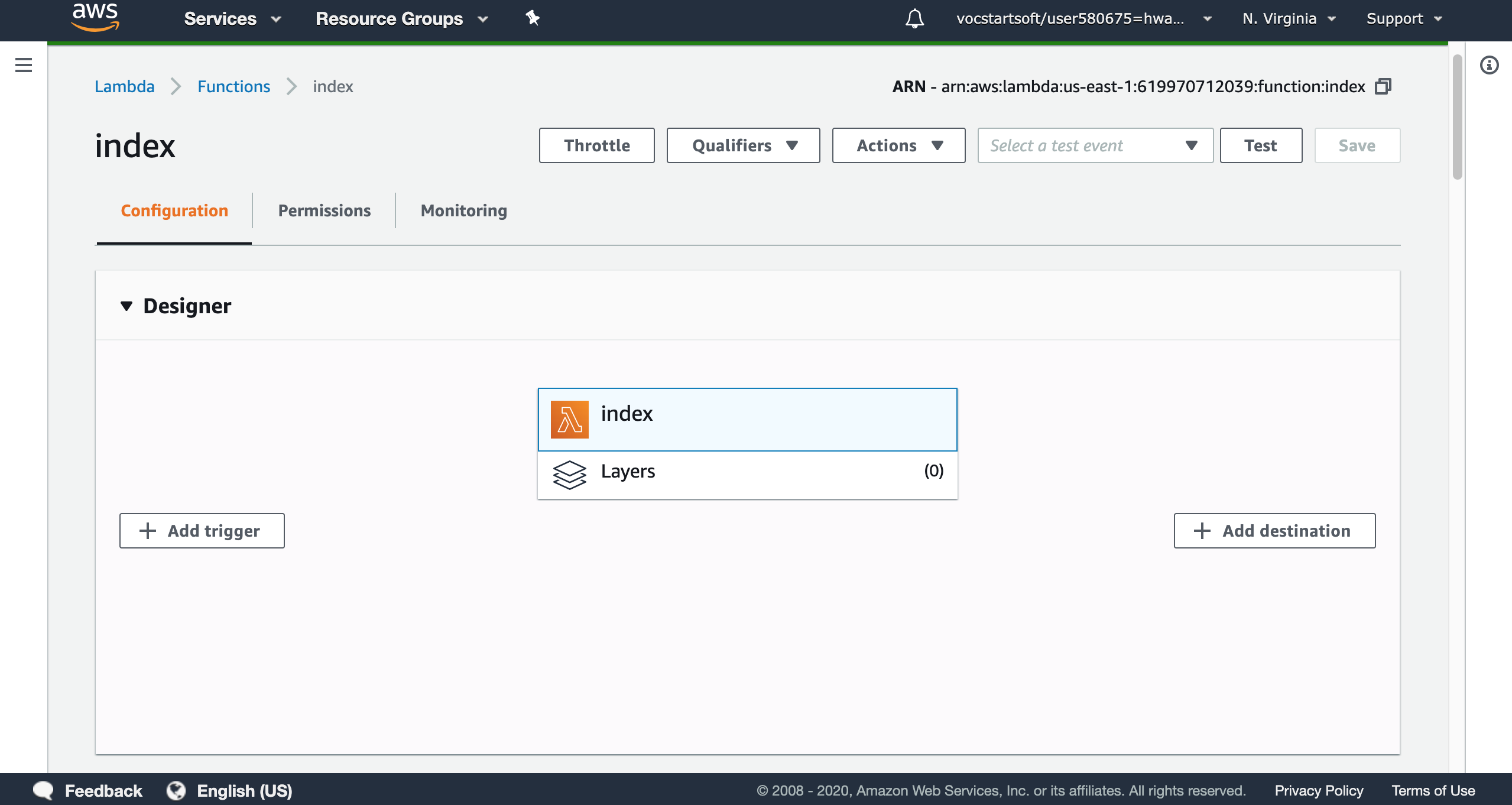Click the AWS logo home icon
1512x805 pixels.
(x=95, y=18)
